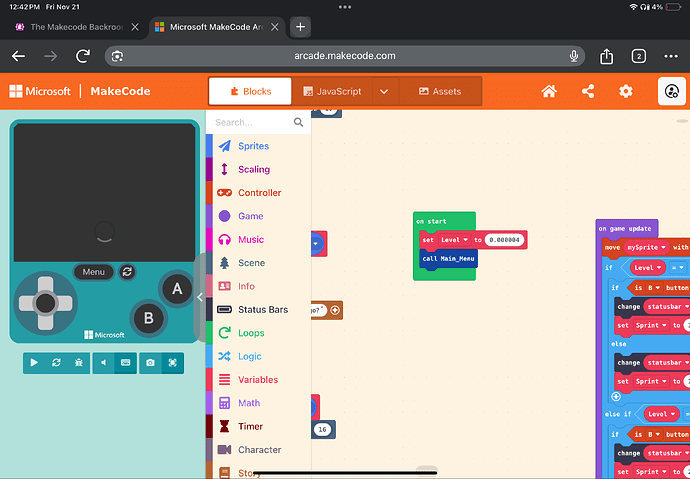Tap the browser reload icon
Screen dimensions: 690x479
pyautogui.click(x=83, y=56)
